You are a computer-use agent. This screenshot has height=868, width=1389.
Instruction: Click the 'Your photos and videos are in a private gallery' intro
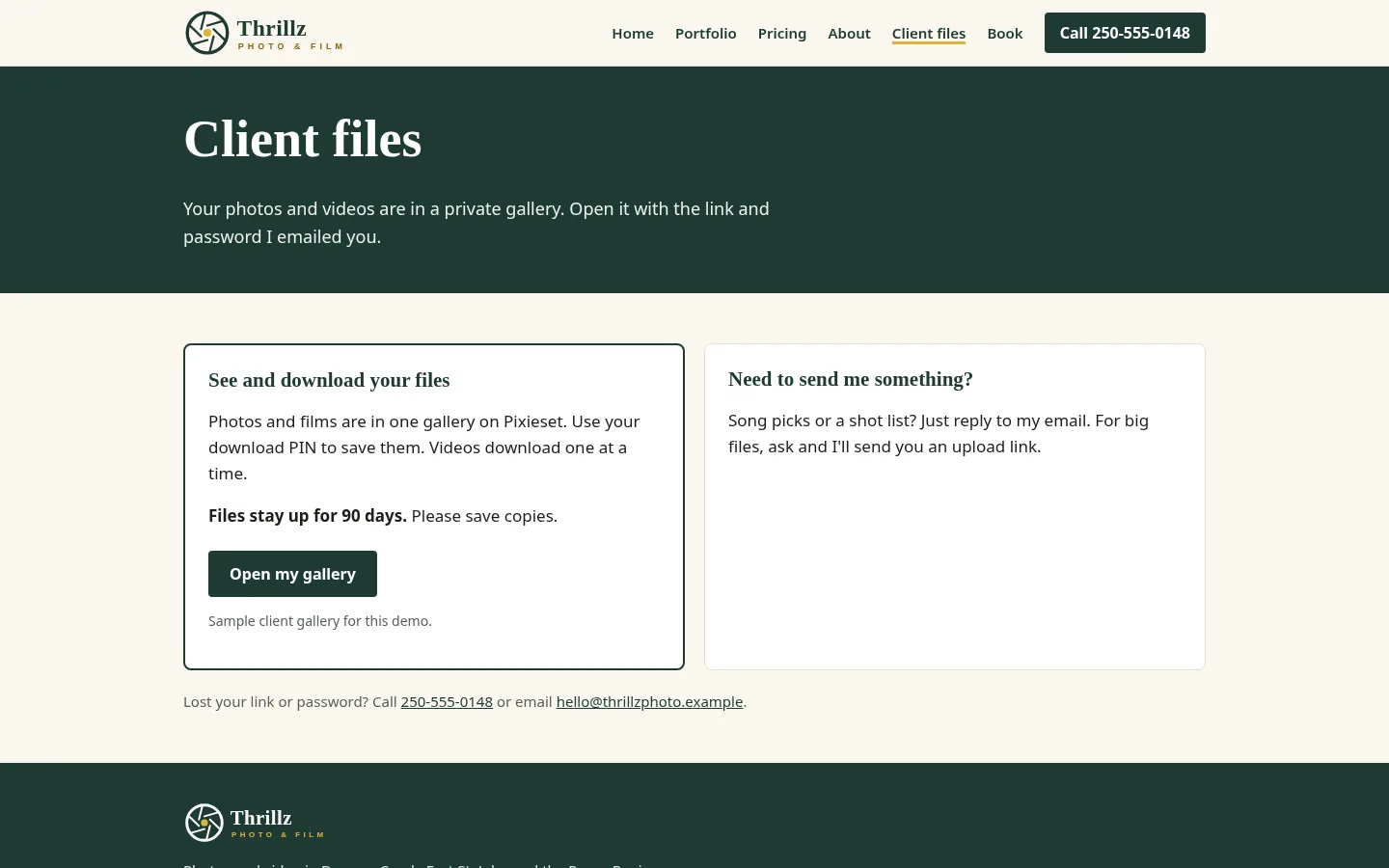coord(477,223)
